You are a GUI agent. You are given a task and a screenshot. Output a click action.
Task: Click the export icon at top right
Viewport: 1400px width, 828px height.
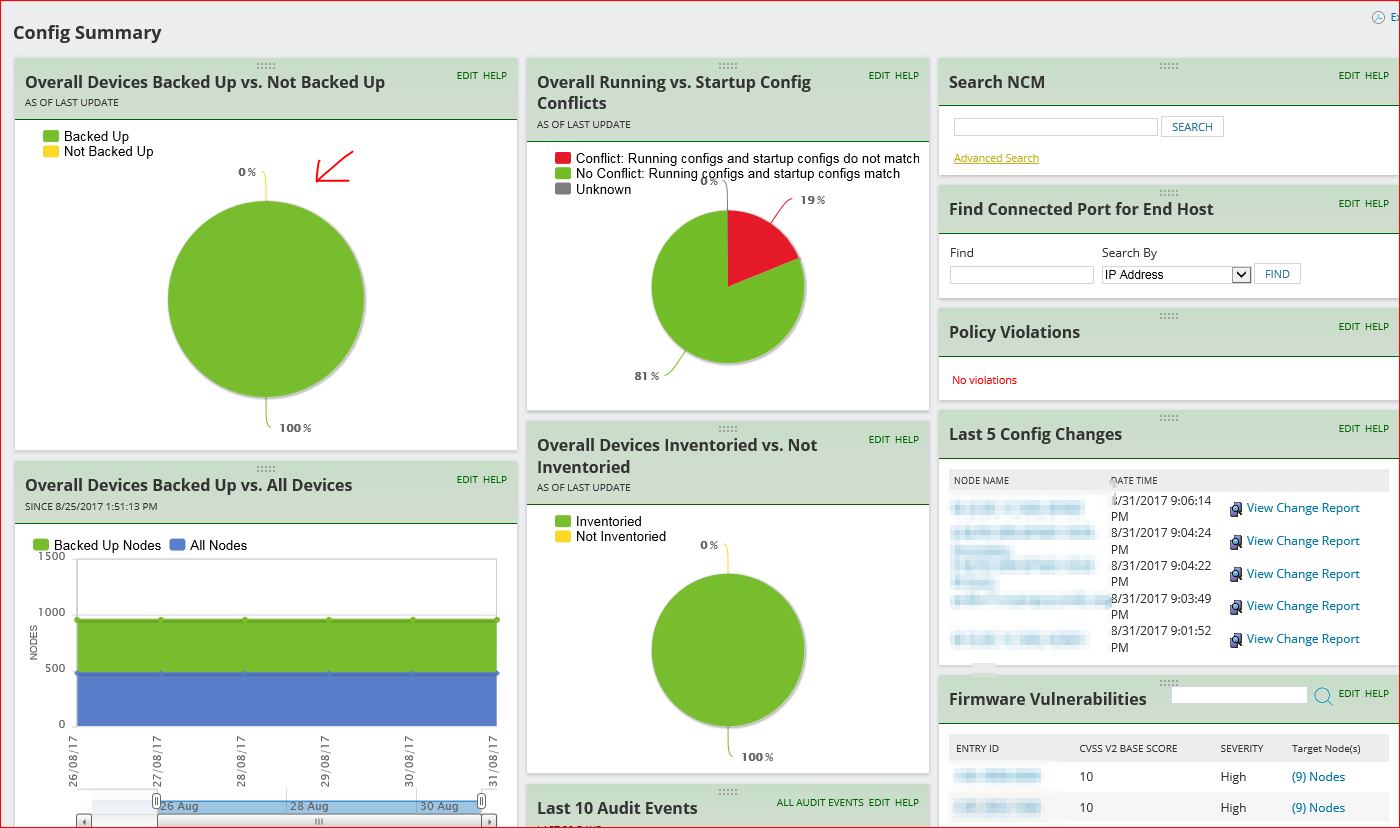1378,17
